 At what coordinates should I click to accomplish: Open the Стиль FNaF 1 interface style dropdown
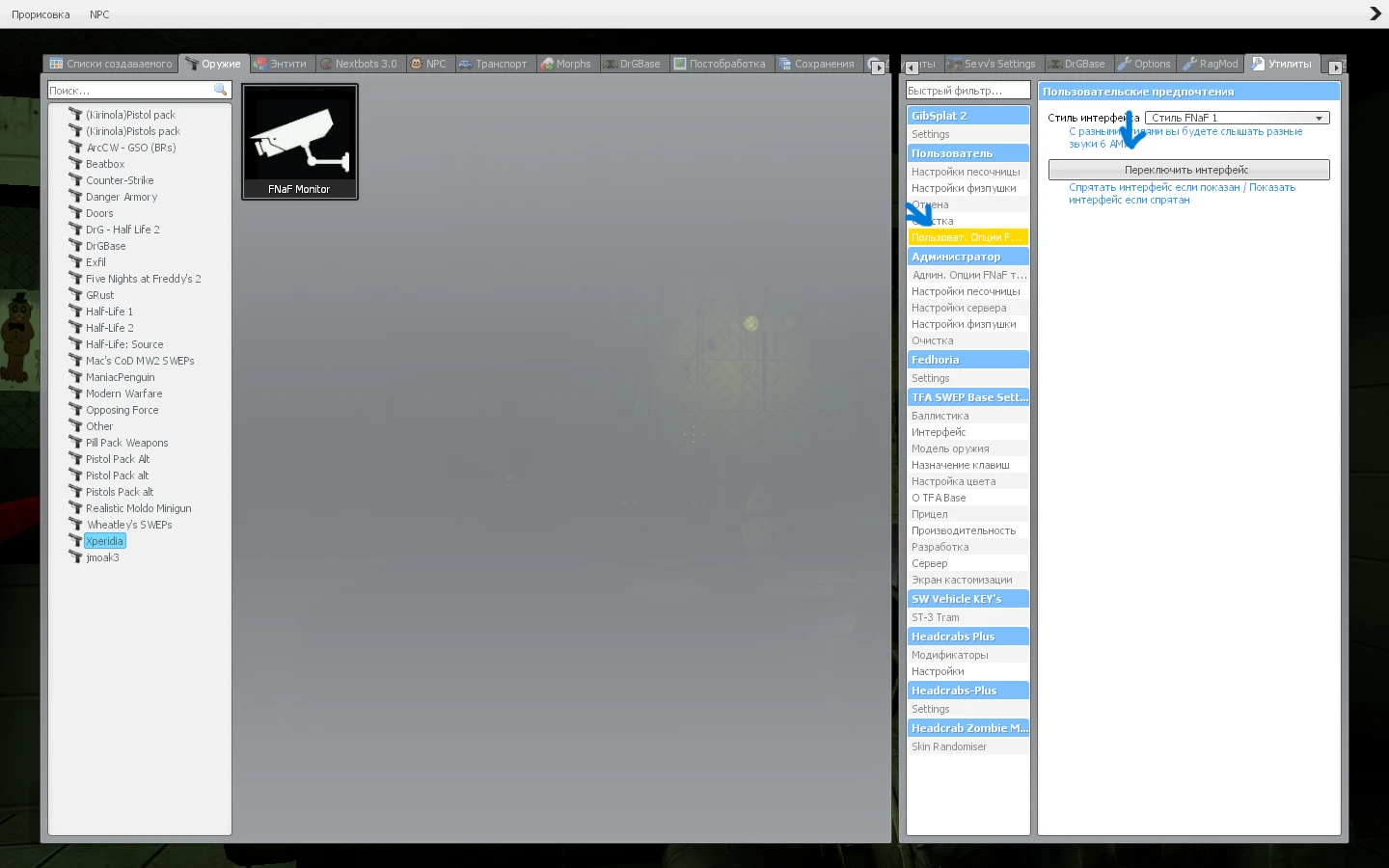click(x=1238, y=118)
